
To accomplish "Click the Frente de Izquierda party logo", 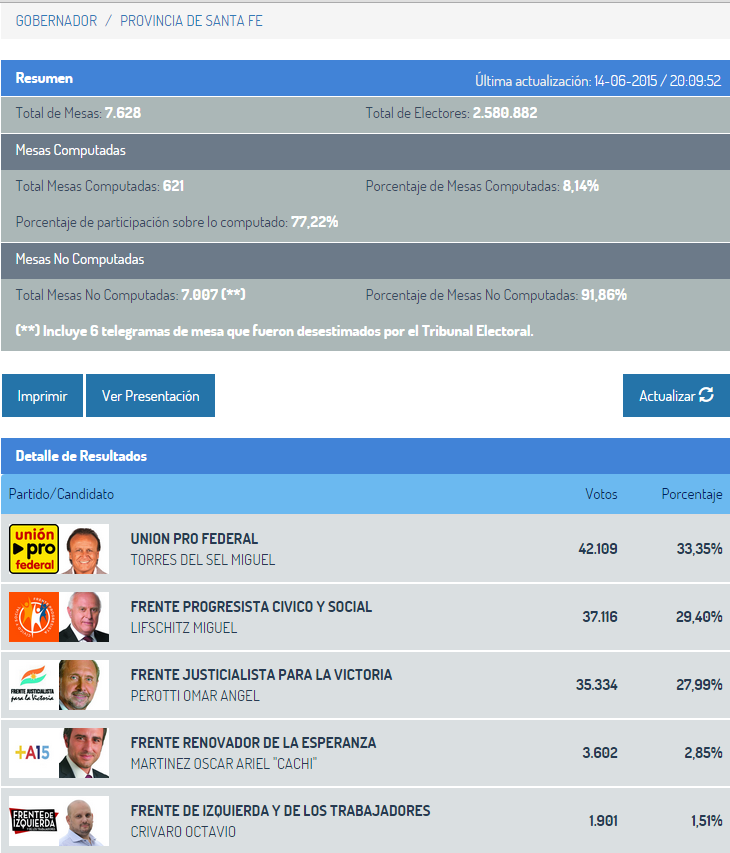I will click(x=34, y=821).
